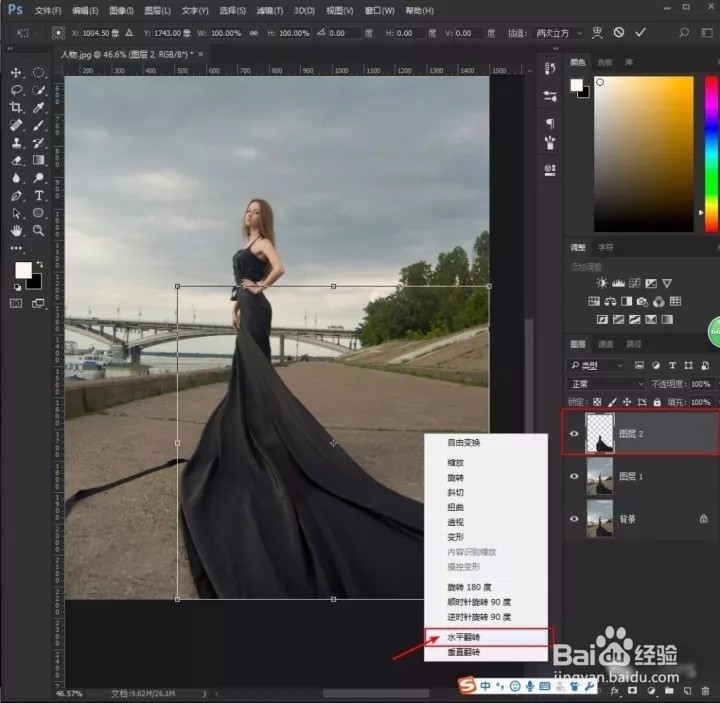Select the Pen tool
This screenshot has width=720, height=703.
16,196
